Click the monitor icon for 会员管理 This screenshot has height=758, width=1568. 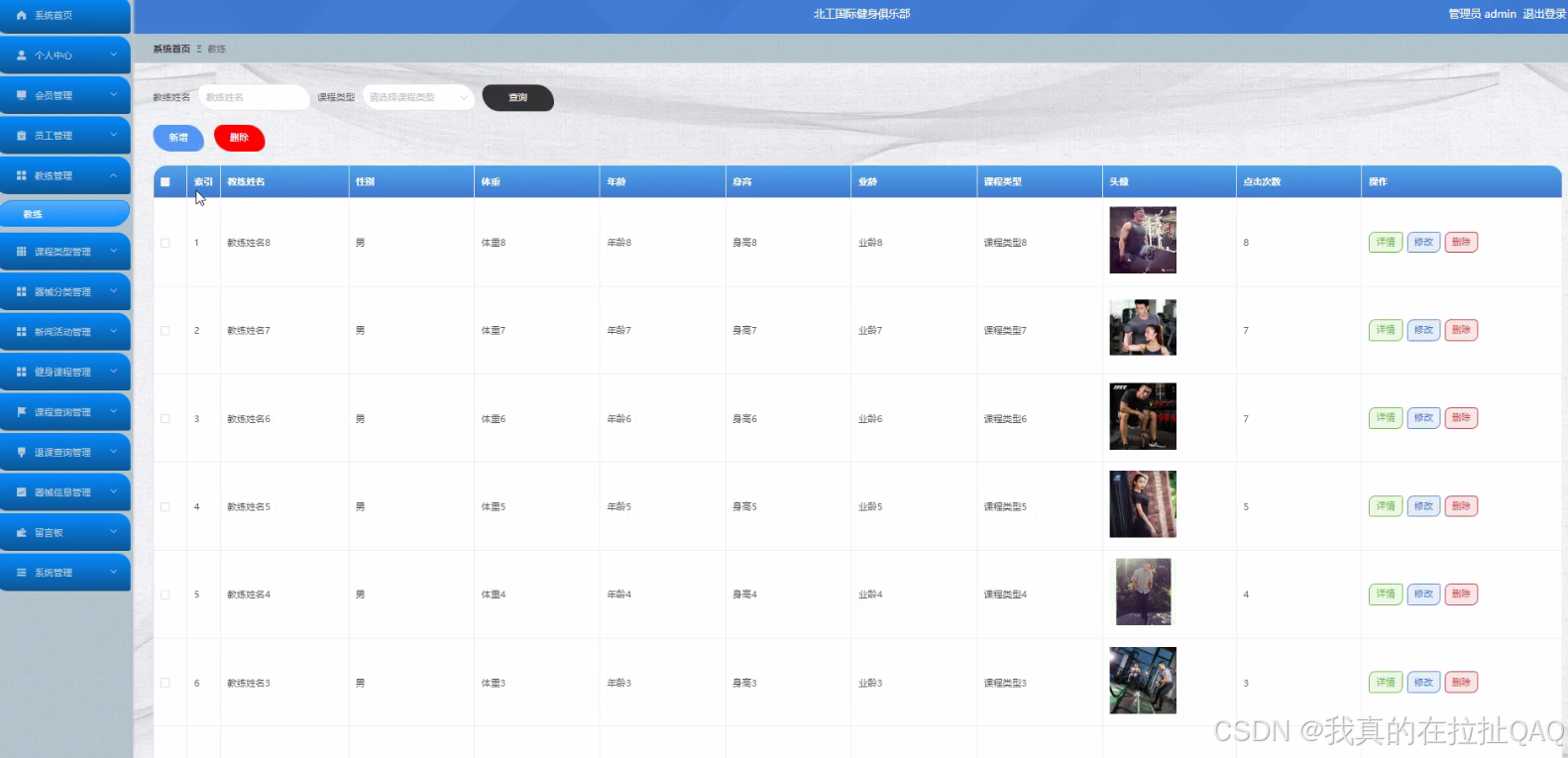click(x=22, y=95)
